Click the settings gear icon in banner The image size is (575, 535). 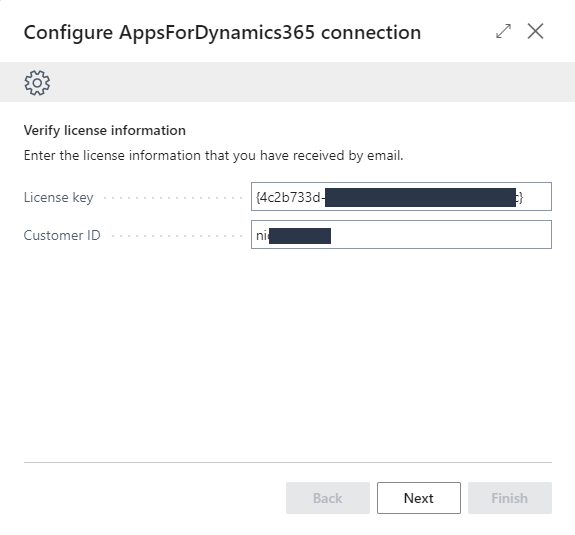(x=37, y=83)
